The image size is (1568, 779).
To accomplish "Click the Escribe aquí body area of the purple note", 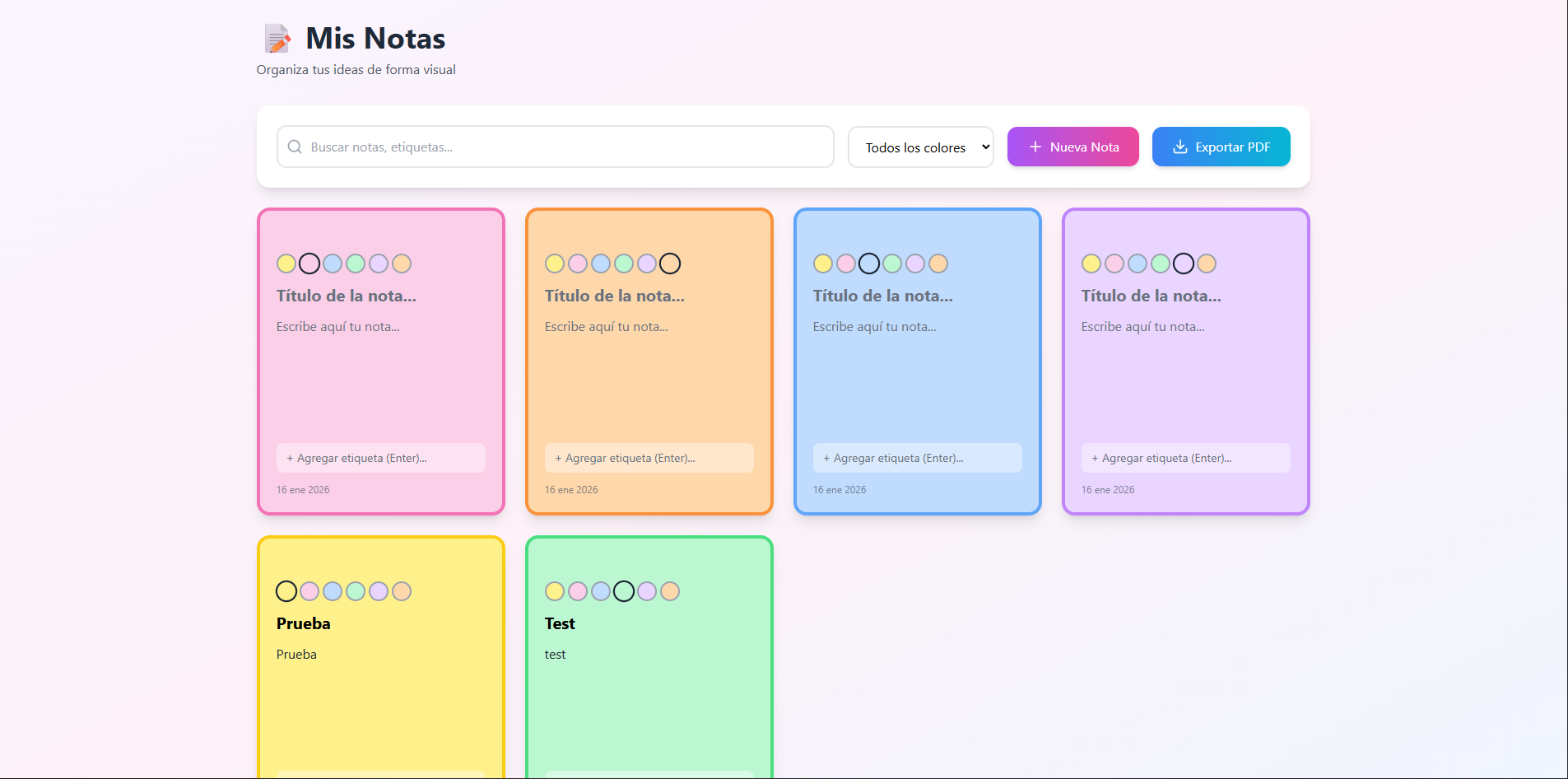I will [1186, 375].
